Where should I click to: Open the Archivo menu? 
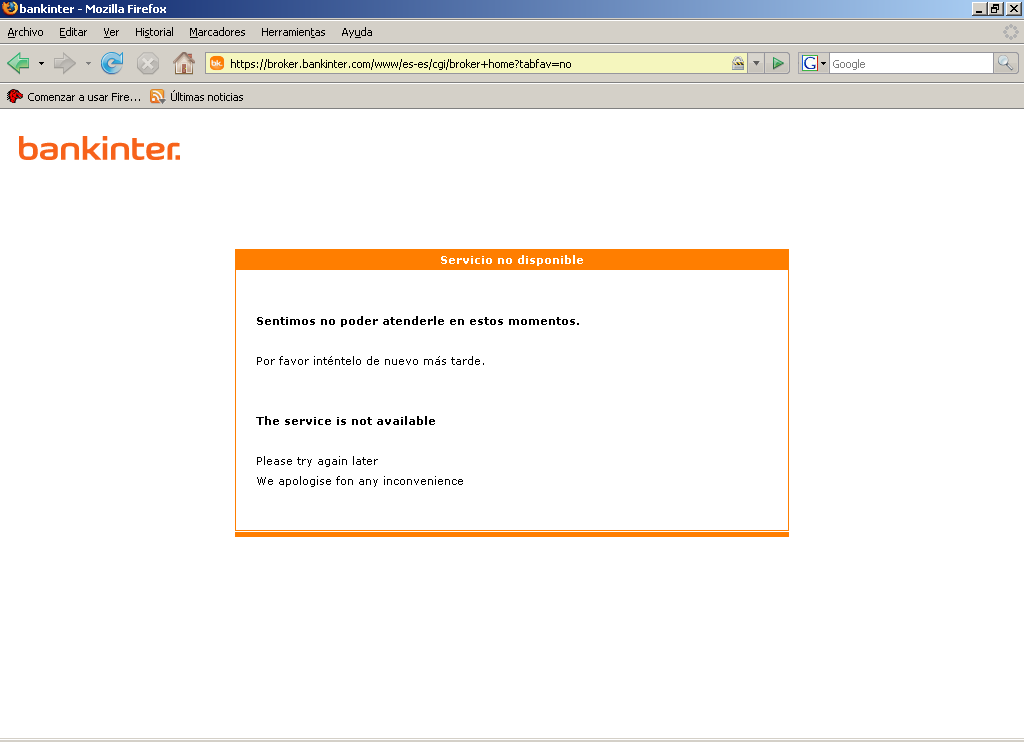24,32
